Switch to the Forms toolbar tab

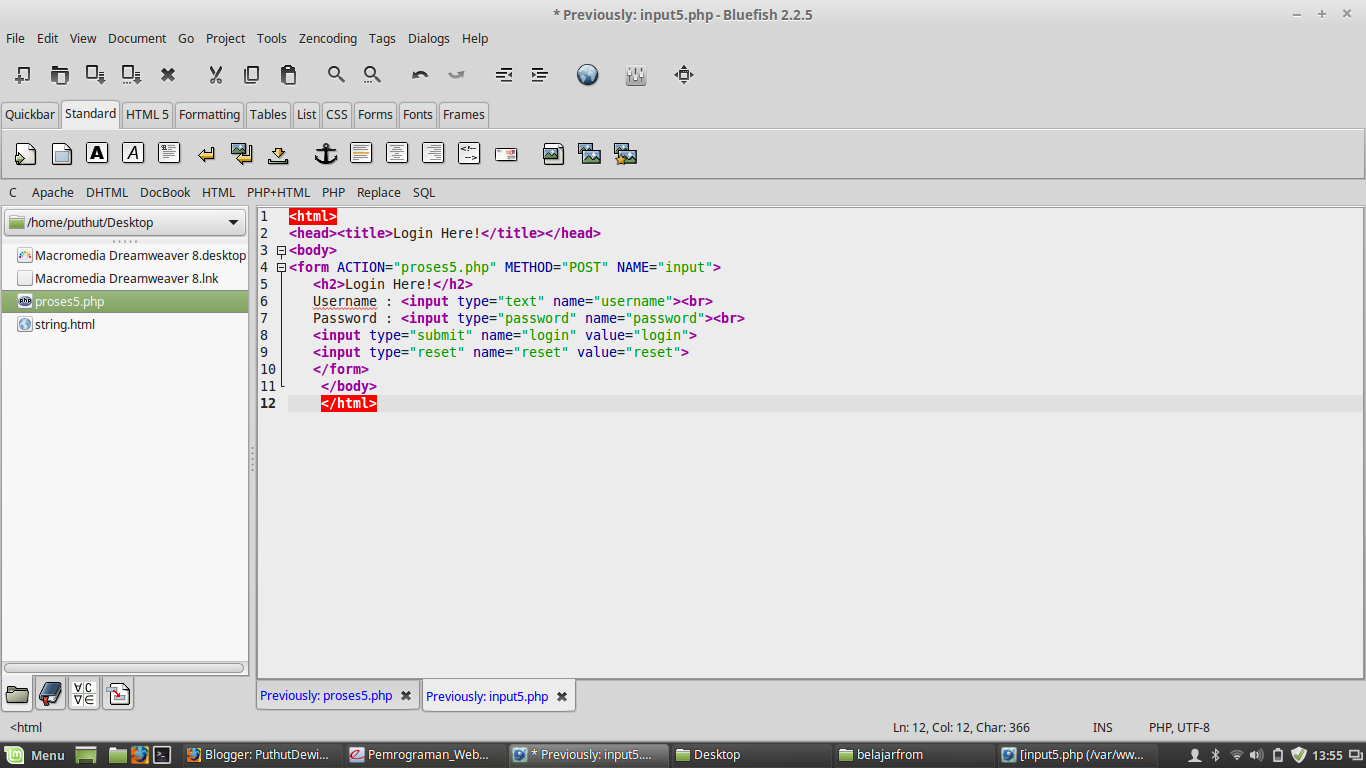tap(375, 115)
